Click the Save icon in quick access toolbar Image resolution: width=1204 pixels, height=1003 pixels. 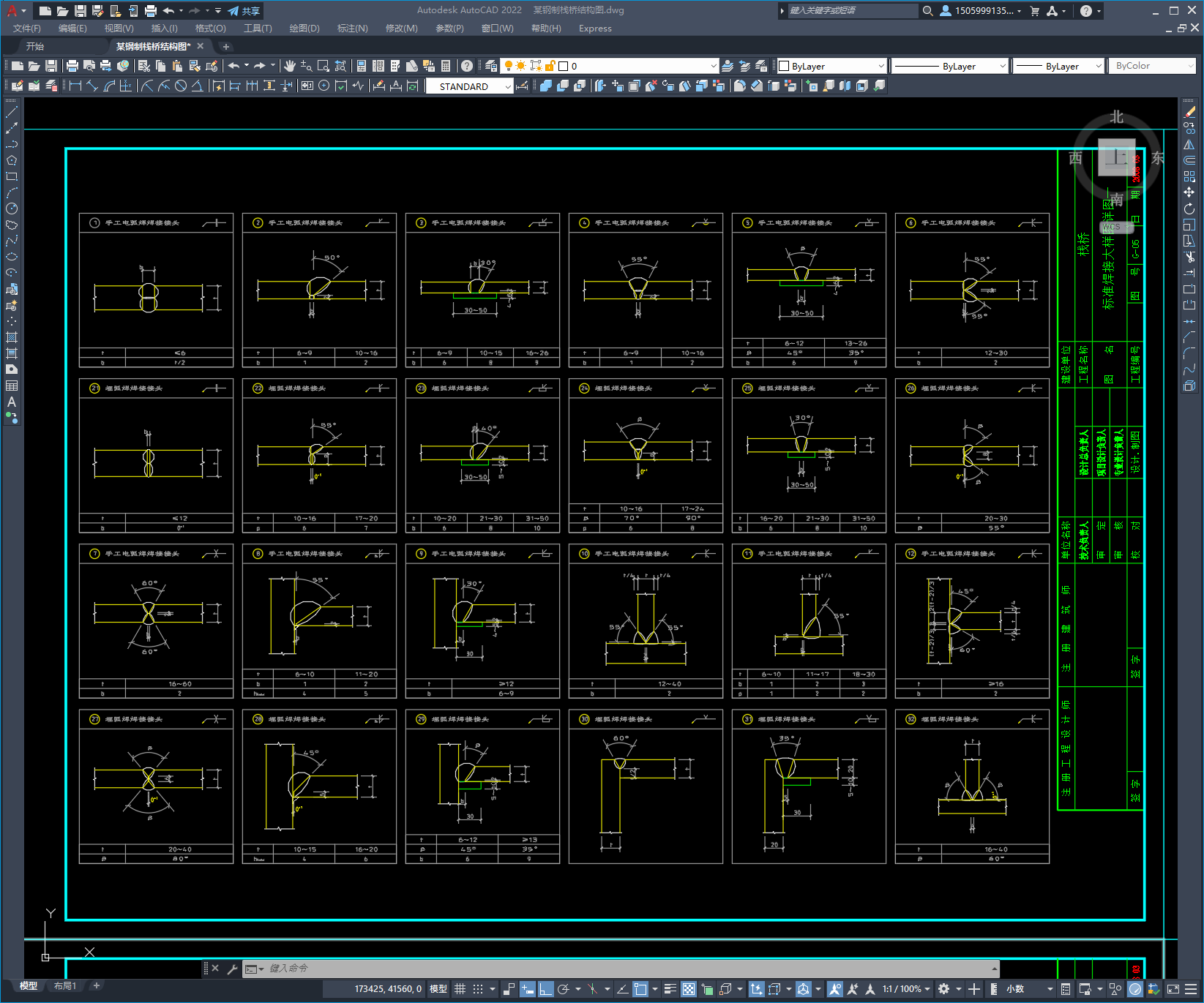pos(81,11)
